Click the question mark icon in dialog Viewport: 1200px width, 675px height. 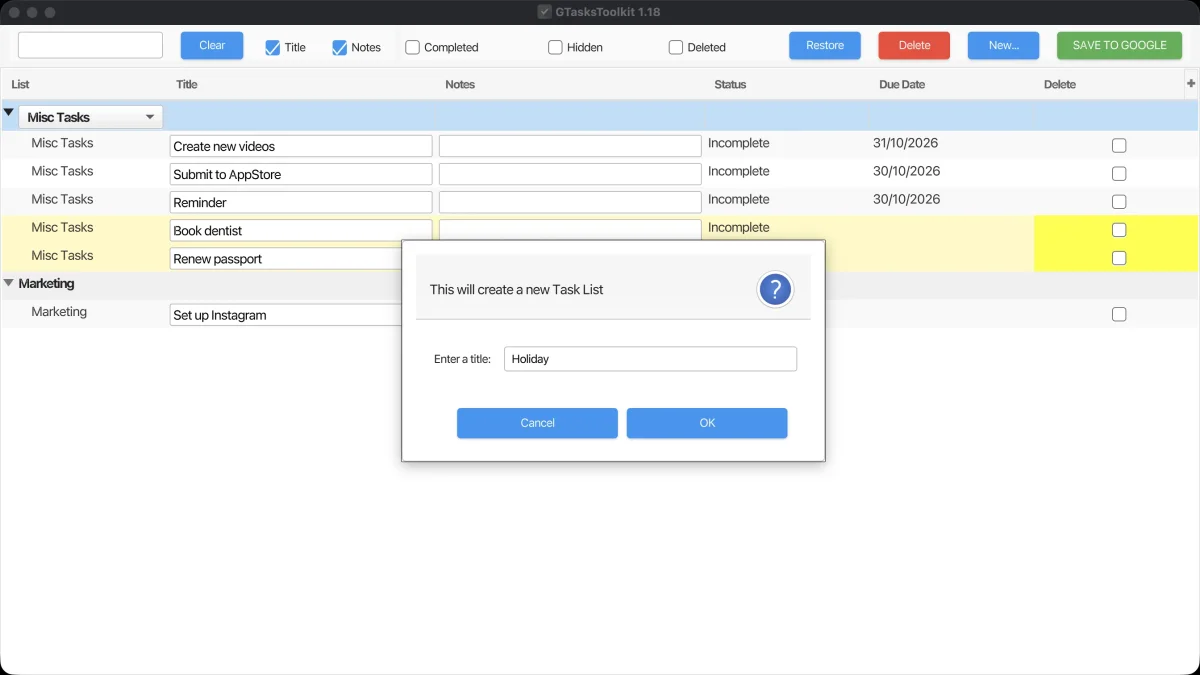pyautogui.click(x=775, y=290)
